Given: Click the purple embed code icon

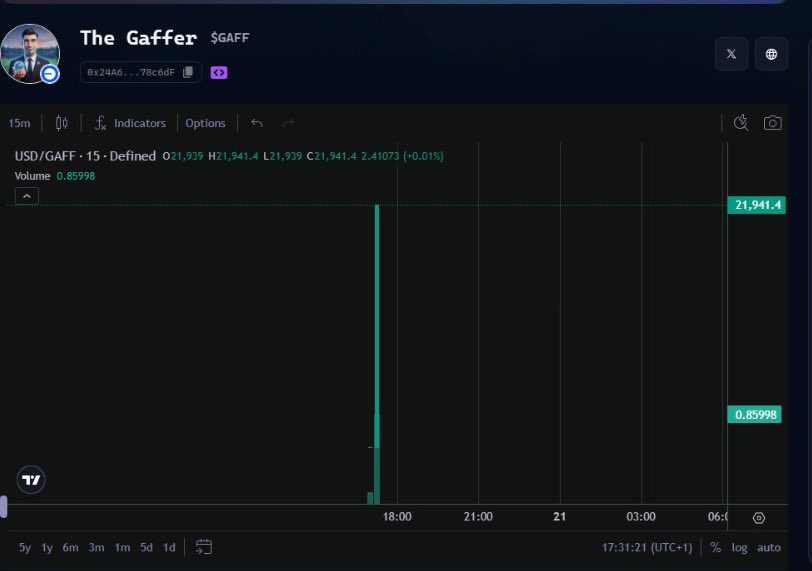Looking at the screenshot, I should (x=219, y=72).
